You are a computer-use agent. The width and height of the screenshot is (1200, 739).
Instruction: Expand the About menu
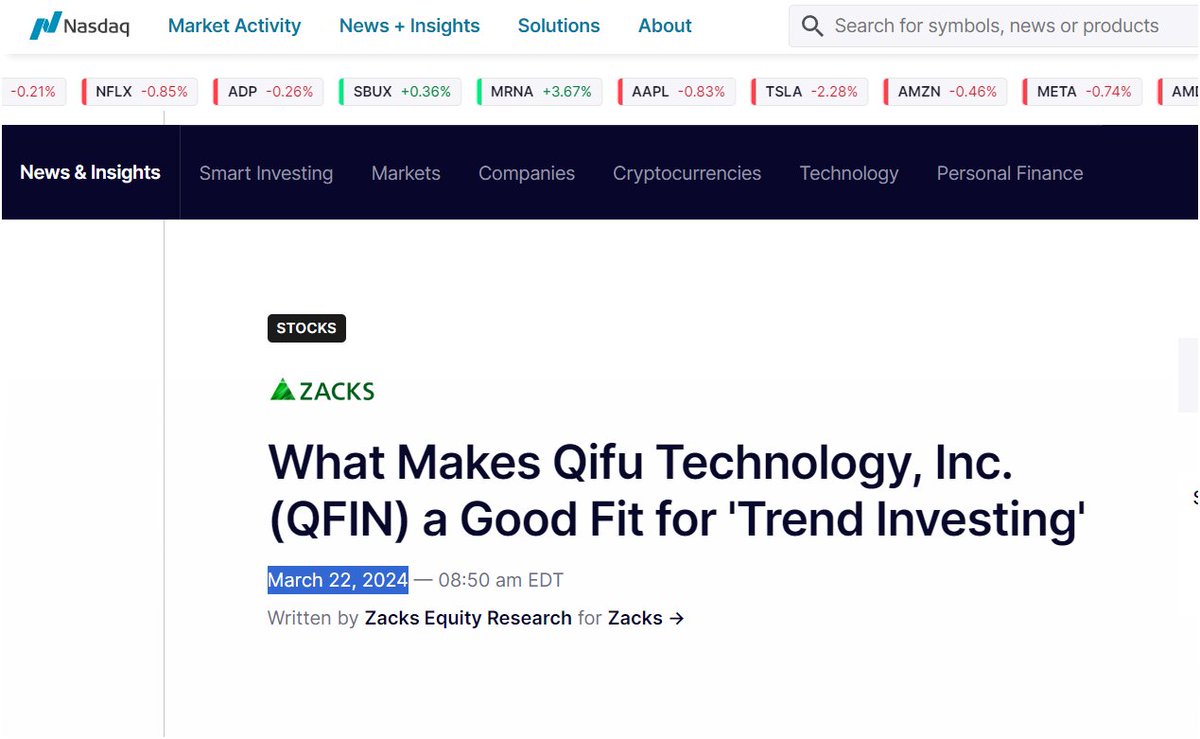tap(664, 26)
